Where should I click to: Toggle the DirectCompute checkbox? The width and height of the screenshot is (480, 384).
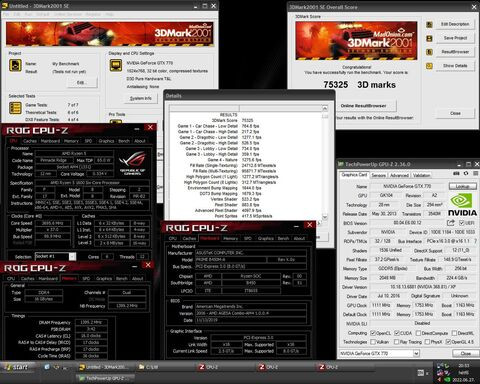tap(418, 333)
